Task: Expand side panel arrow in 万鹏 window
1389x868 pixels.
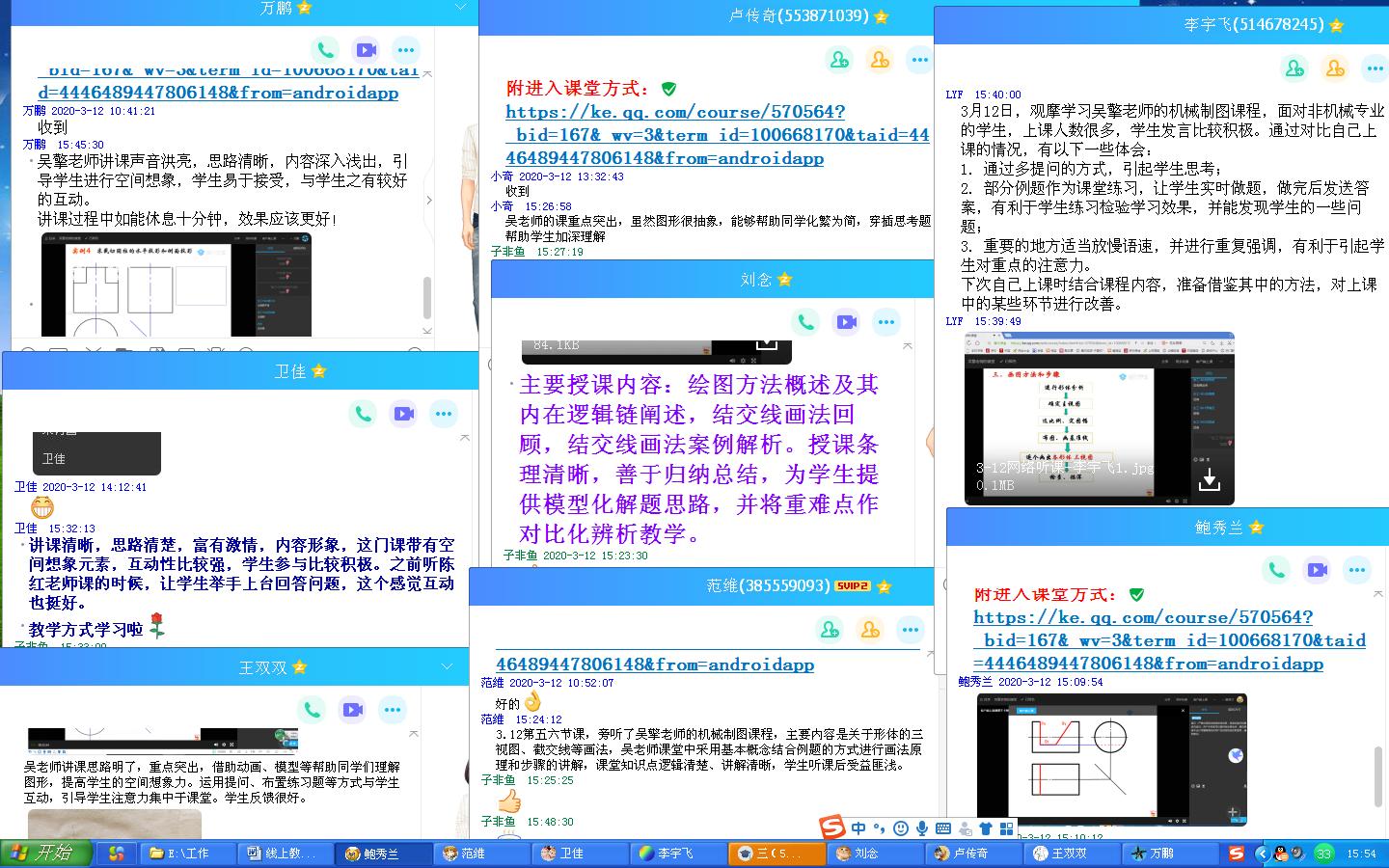Action: click(x=427, y=200)
